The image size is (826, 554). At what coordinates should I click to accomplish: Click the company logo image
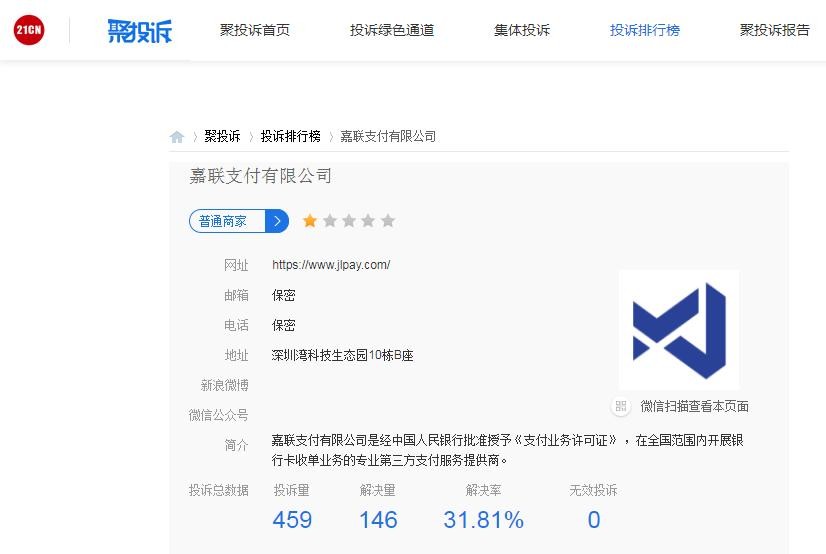coord(679,330)
